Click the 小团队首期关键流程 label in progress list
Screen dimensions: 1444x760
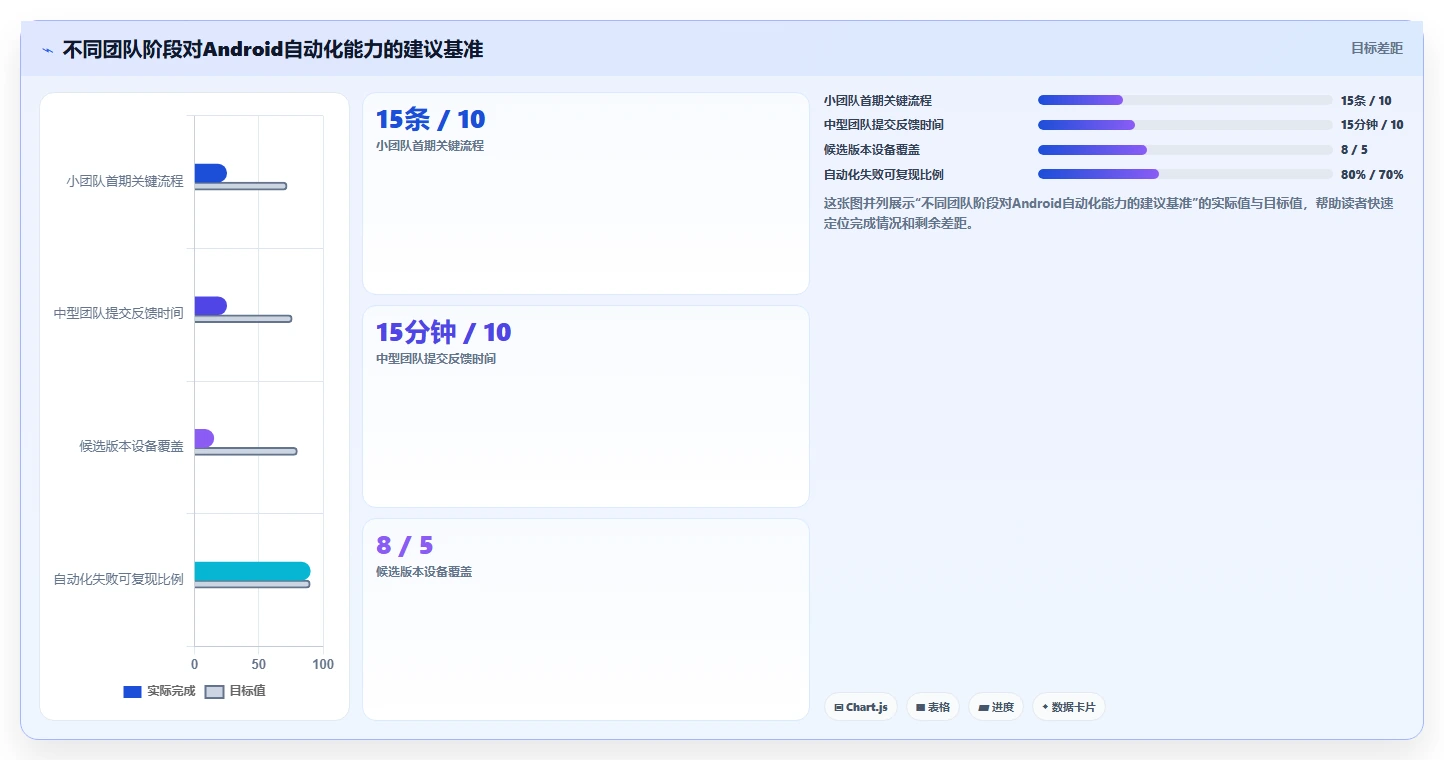click(878, 100)
